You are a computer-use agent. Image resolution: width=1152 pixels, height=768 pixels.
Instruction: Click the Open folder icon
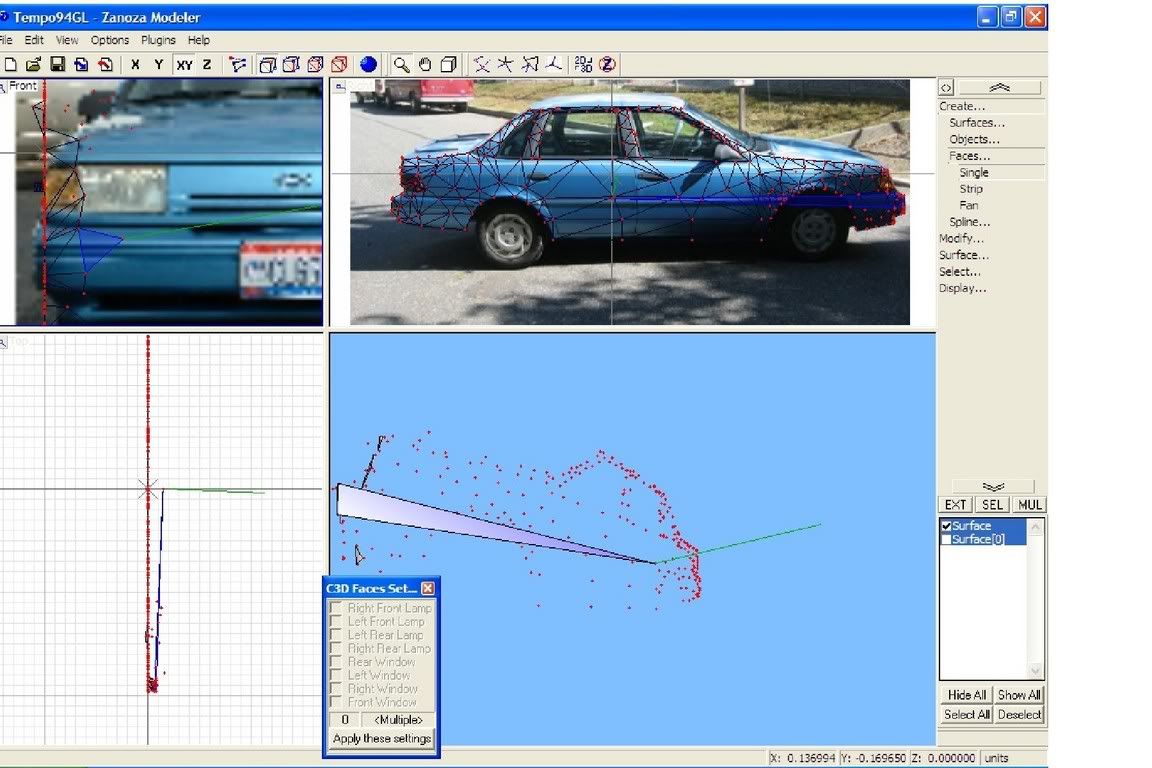[x=34, y=65]
